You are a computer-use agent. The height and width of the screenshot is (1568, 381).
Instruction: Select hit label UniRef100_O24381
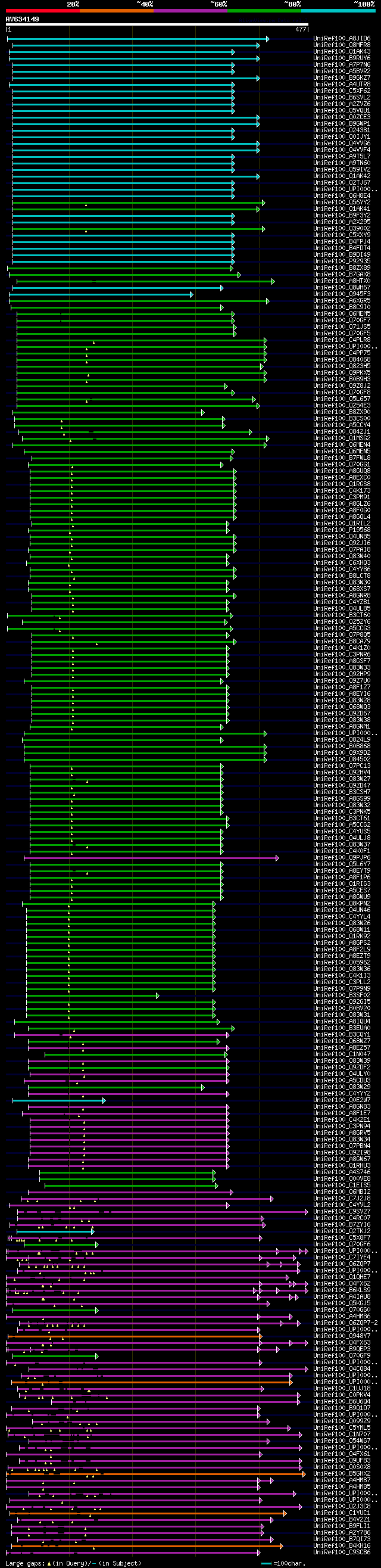[x=342, y=130]
